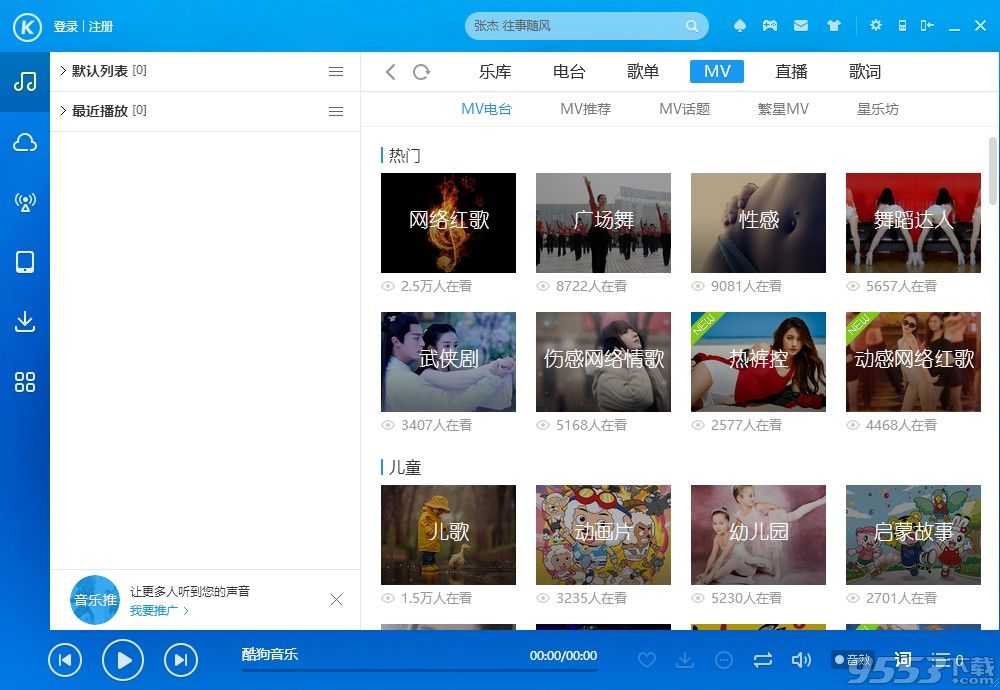Open the MV推荐 tab
1000x690 pixels.
pos(585,109)
